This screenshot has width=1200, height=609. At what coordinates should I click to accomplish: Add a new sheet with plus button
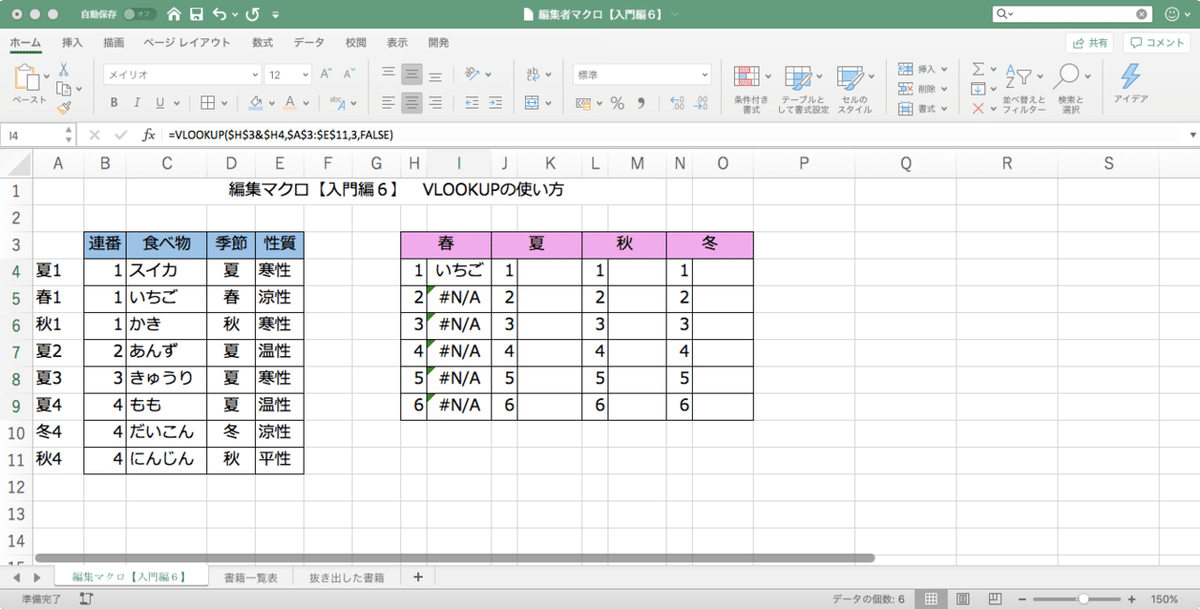417,577
